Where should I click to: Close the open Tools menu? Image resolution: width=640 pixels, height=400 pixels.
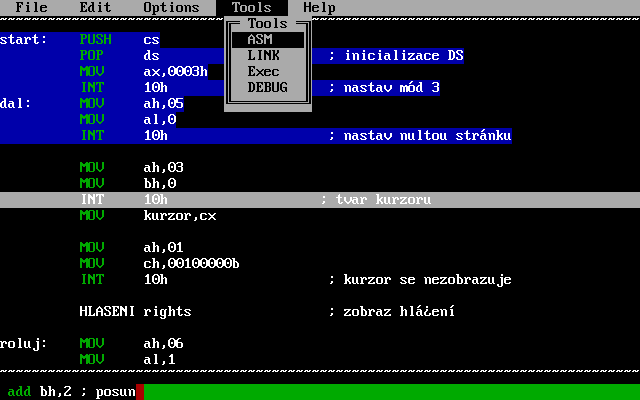click(x=251, y=7)
